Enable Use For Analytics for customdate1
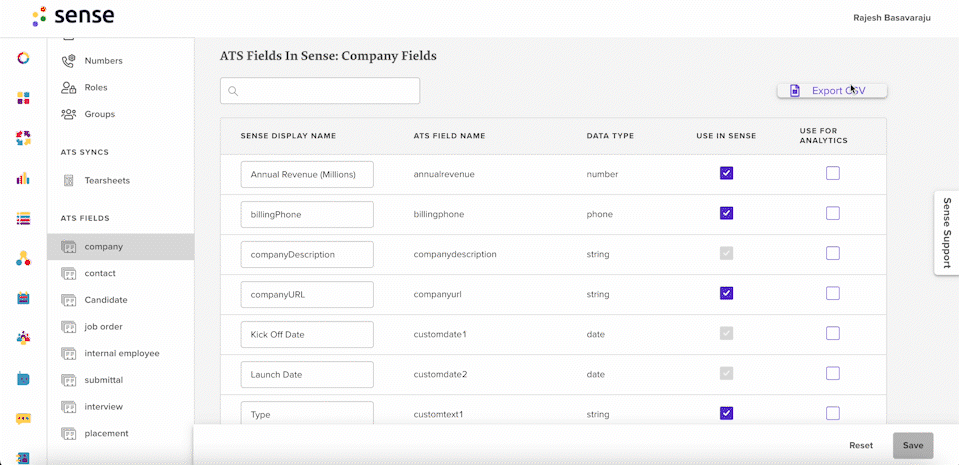This screenshot has width=959, height=465. (832, 333)
